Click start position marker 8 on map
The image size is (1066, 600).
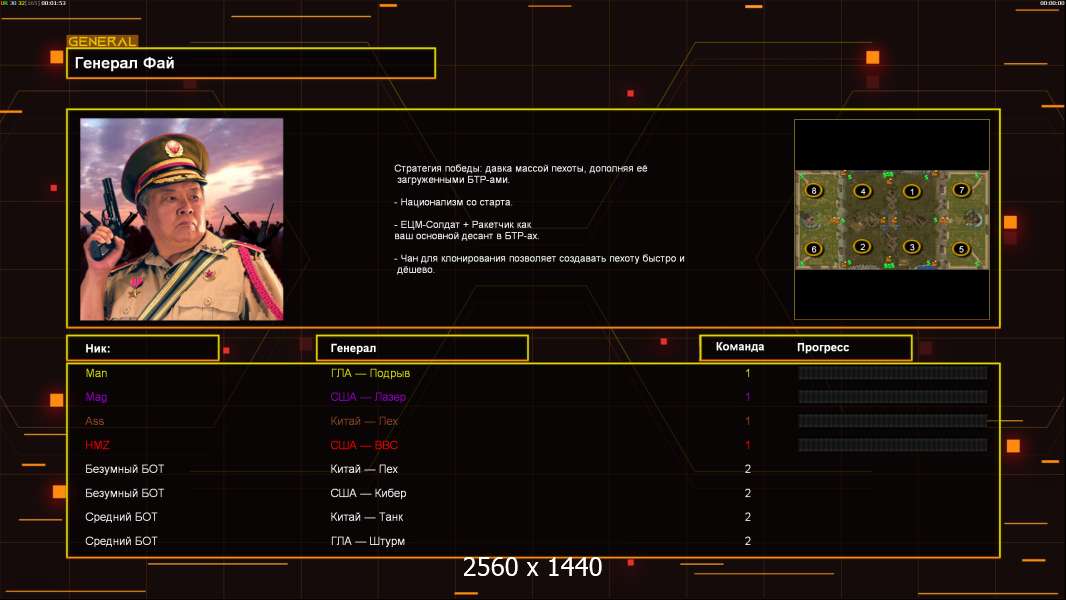pos(814,190)
